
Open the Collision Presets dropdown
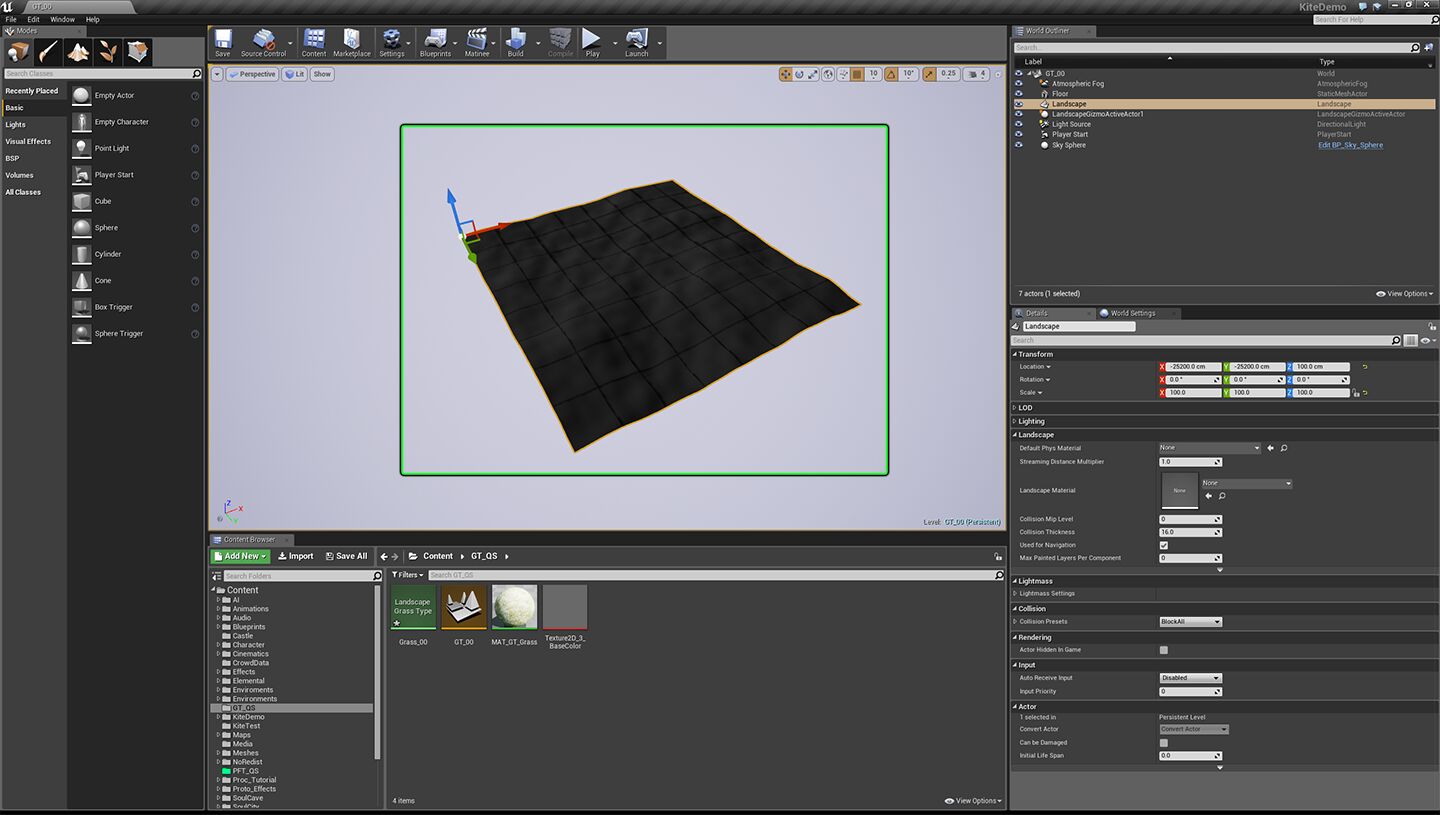pos(1190,622)
